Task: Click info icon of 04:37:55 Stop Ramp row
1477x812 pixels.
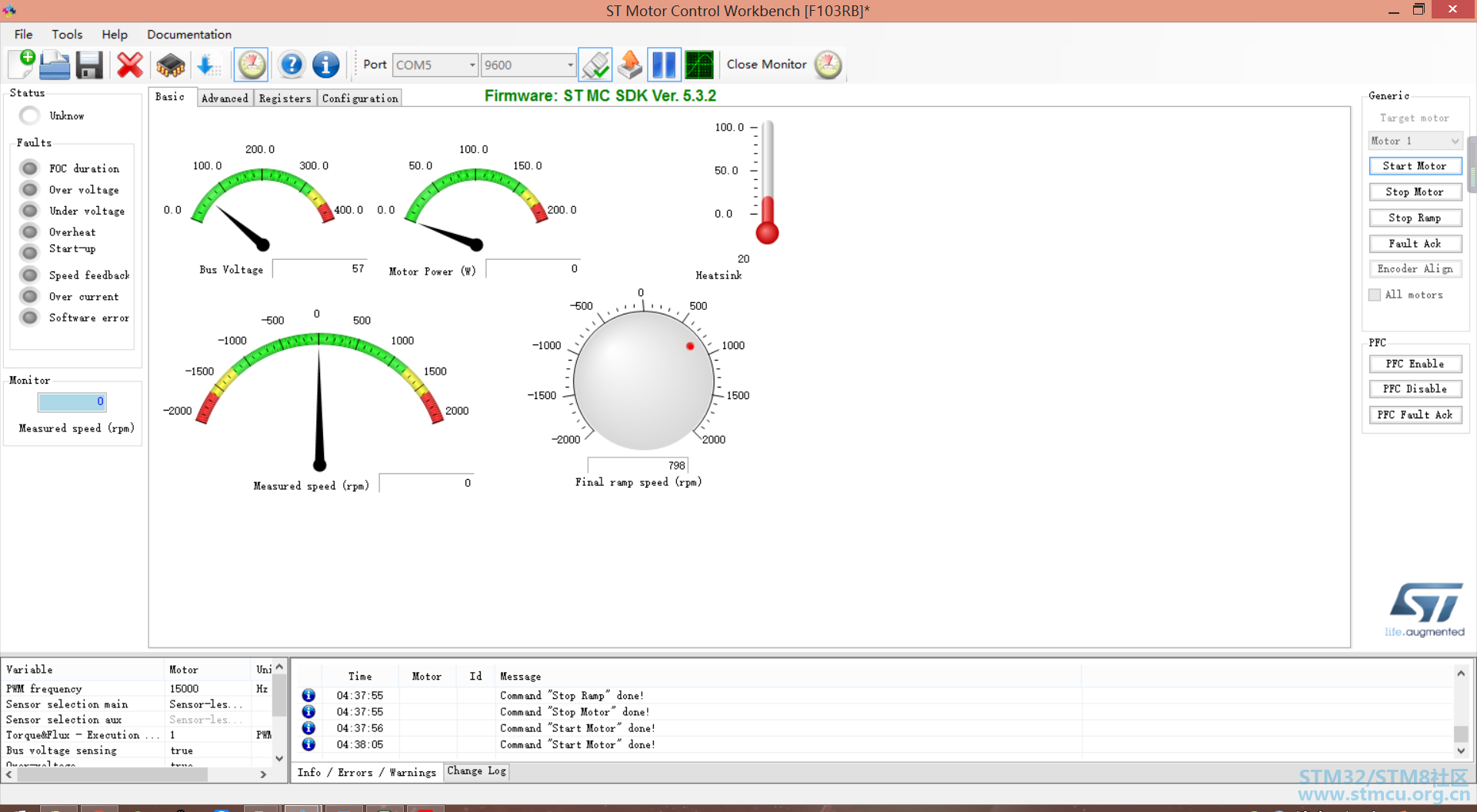Action: 308,695
